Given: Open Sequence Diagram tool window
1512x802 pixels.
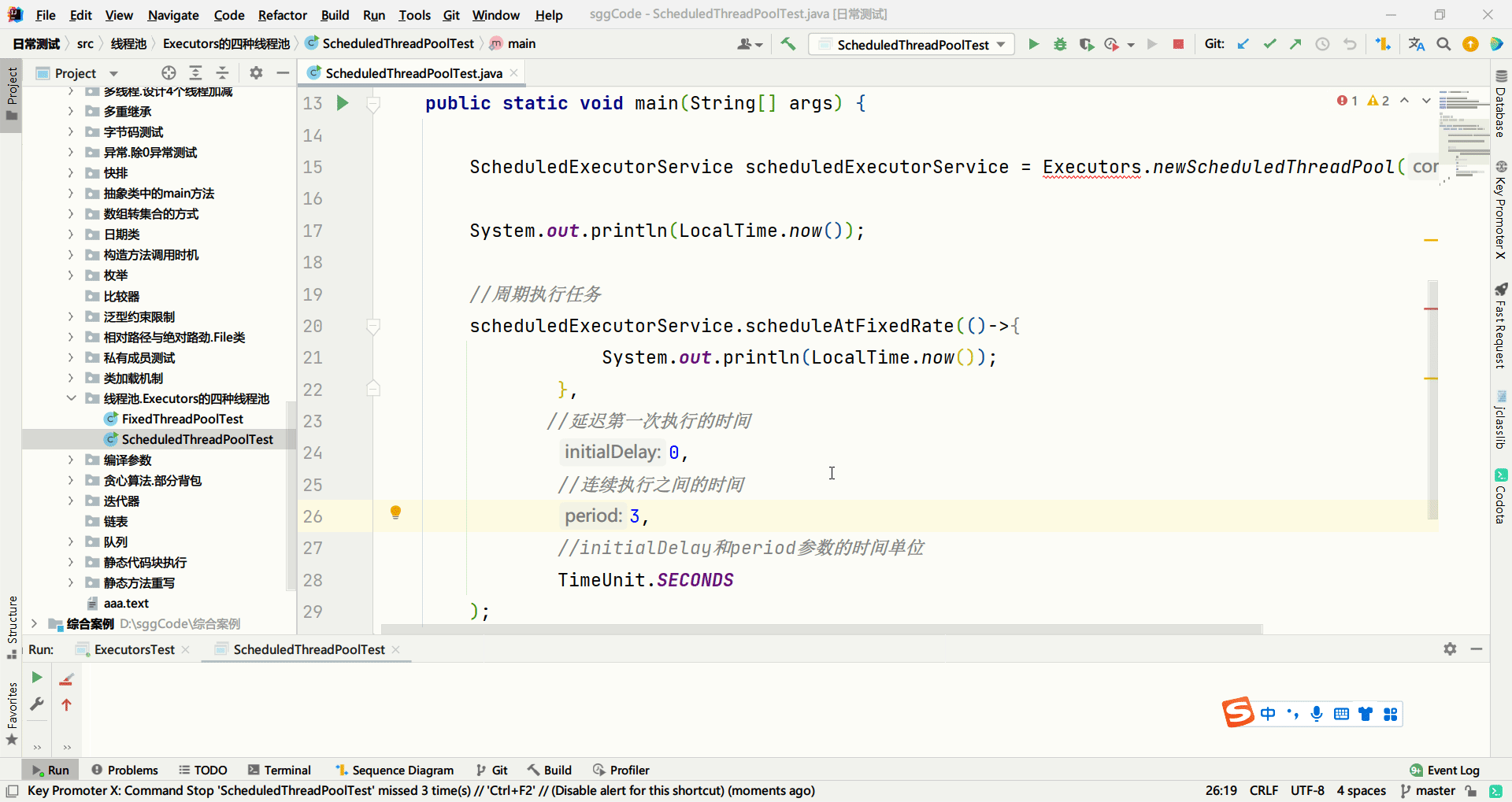Looking at the screenshot, I should tap(395, 770).
